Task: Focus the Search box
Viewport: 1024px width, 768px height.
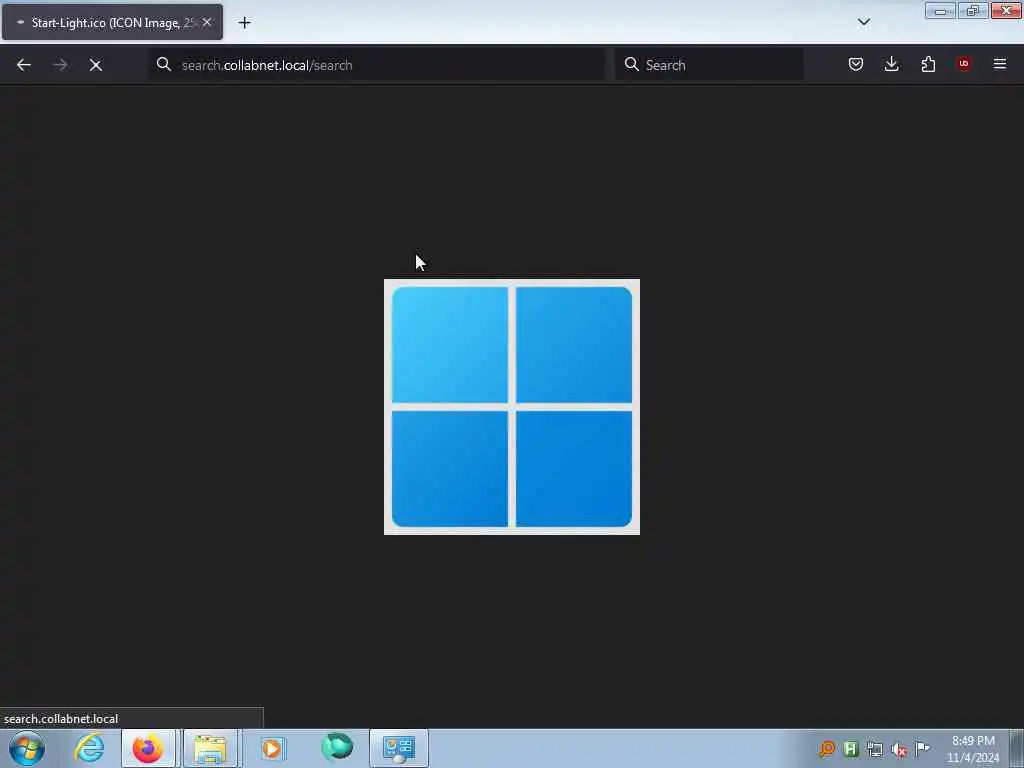Action: [x=709, y=65]
